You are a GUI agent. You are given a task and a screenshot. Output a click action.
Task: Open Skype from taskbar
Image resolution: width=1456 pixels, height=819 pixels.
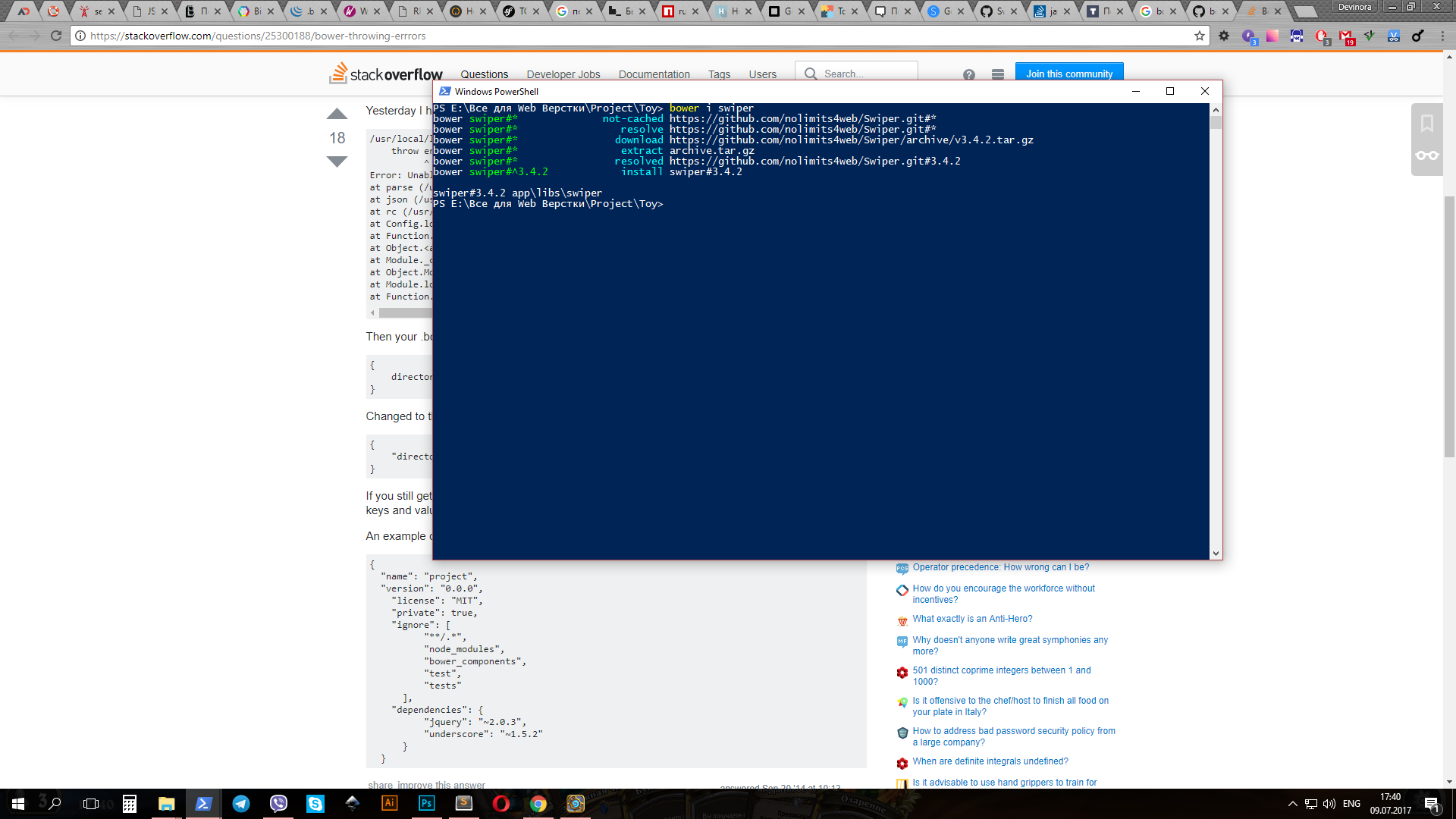[x=315, y=804]
